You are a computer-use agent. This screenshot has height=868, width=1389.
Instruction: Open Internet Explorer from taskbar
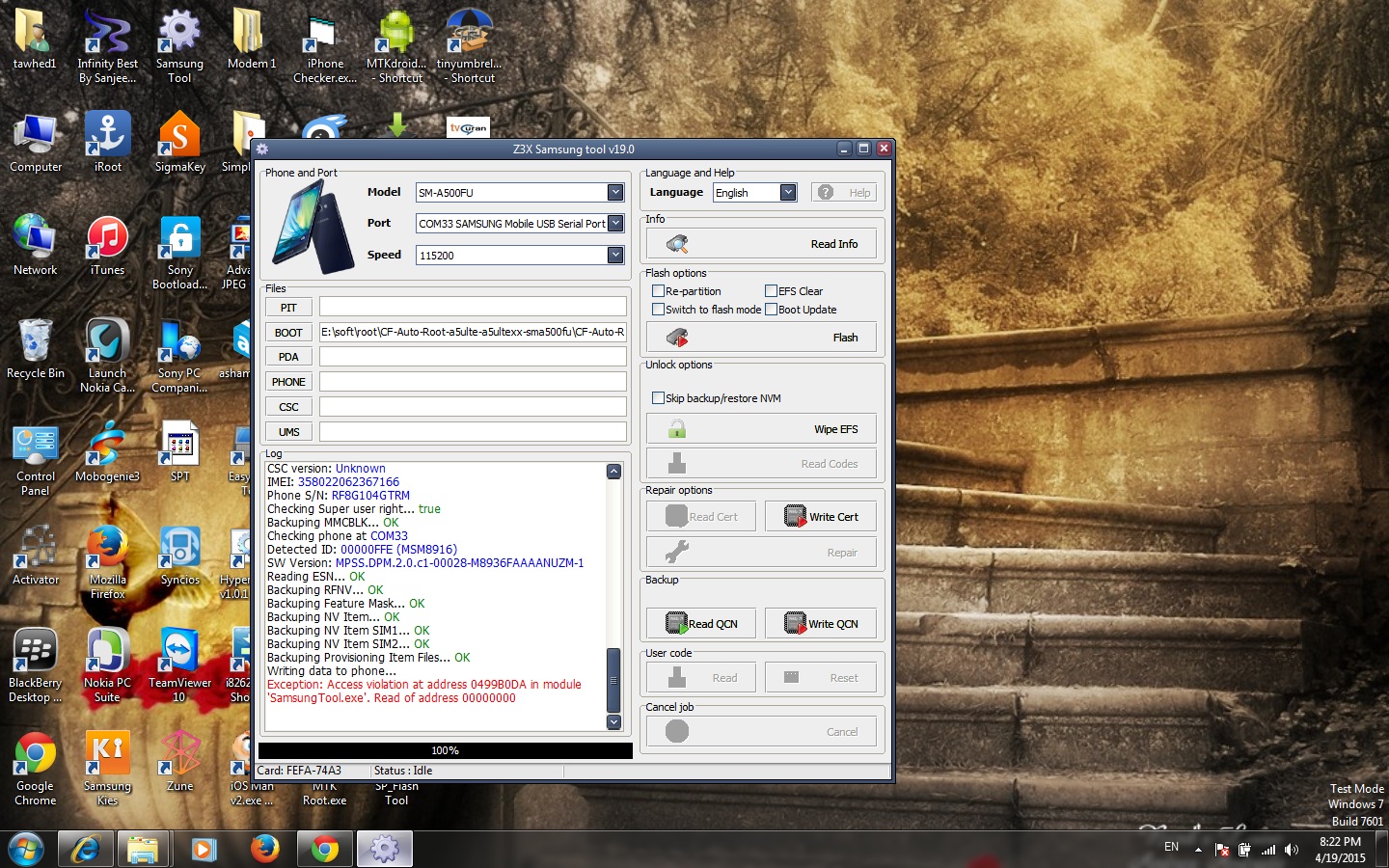85,849
